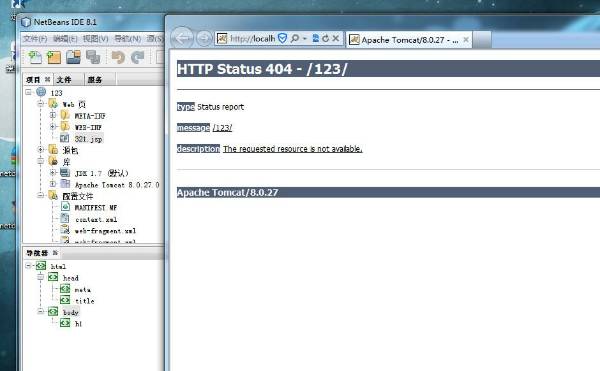600x371 pixels.
Task: Click the MANIFEST.MF file icon
Action: point(65,207)
